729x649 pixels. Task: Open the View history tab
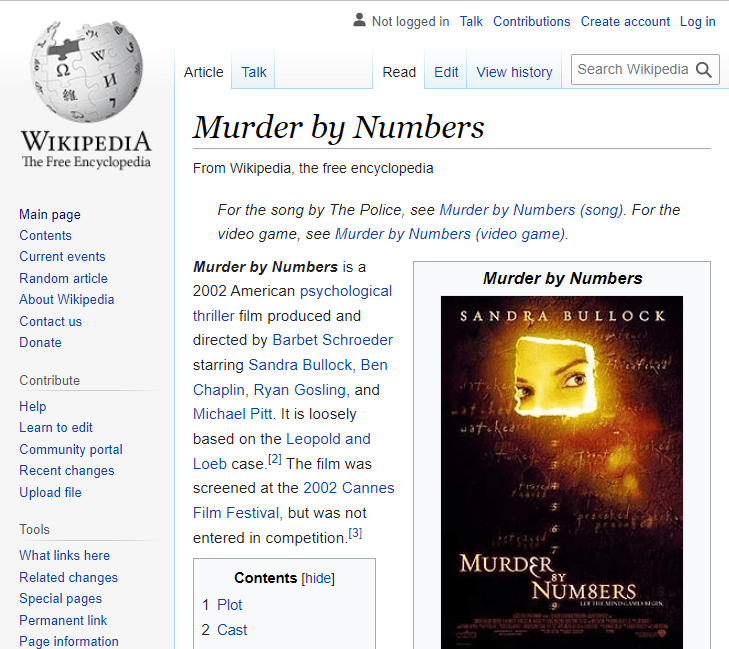tap(514, 72)
